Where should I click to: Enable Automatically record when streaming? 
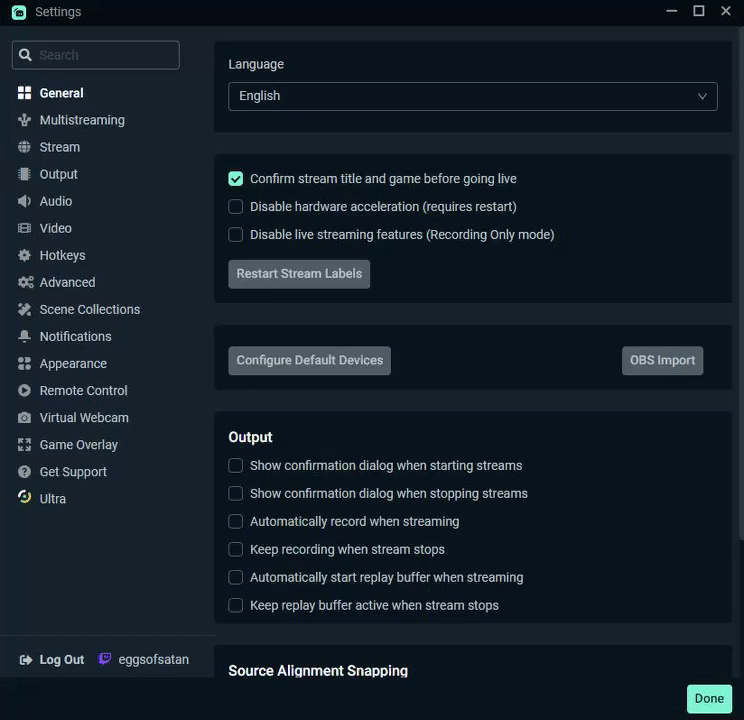[235, 522]
